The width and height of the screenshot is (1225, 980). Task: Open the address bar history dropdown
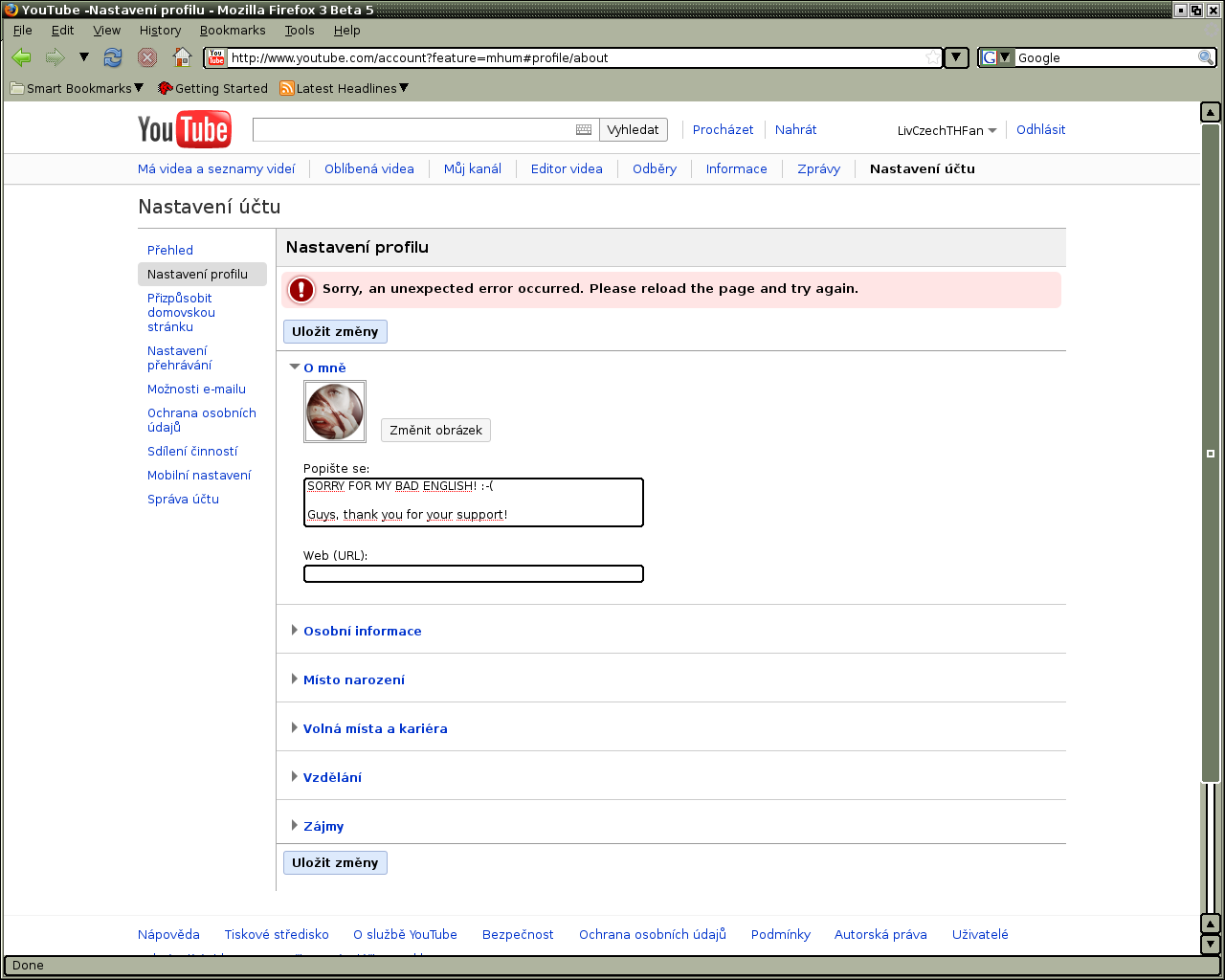tap(956, 57)
